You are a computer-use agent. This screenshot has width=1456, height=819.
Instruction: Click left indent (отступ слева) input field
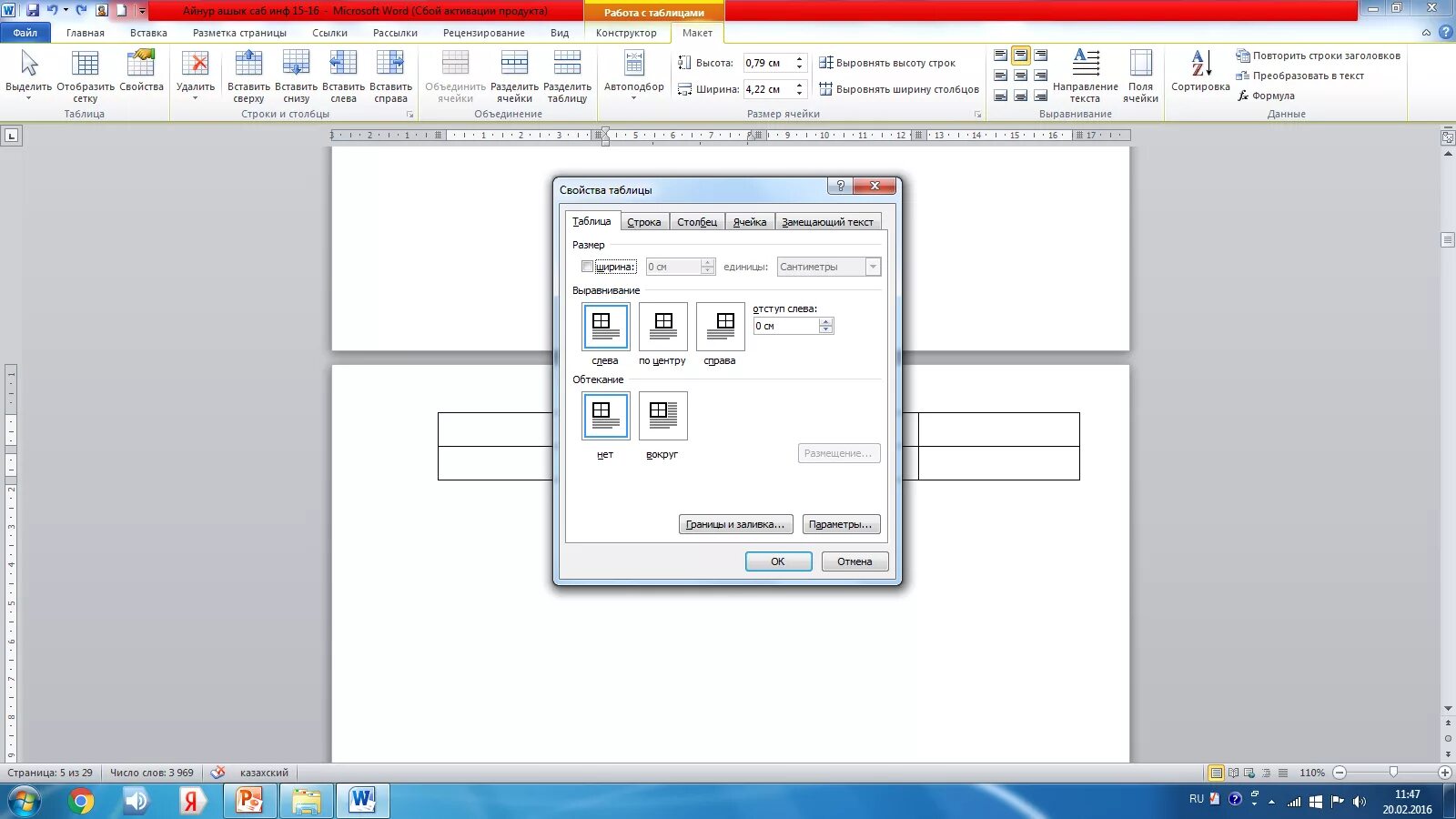pos(786,326)
